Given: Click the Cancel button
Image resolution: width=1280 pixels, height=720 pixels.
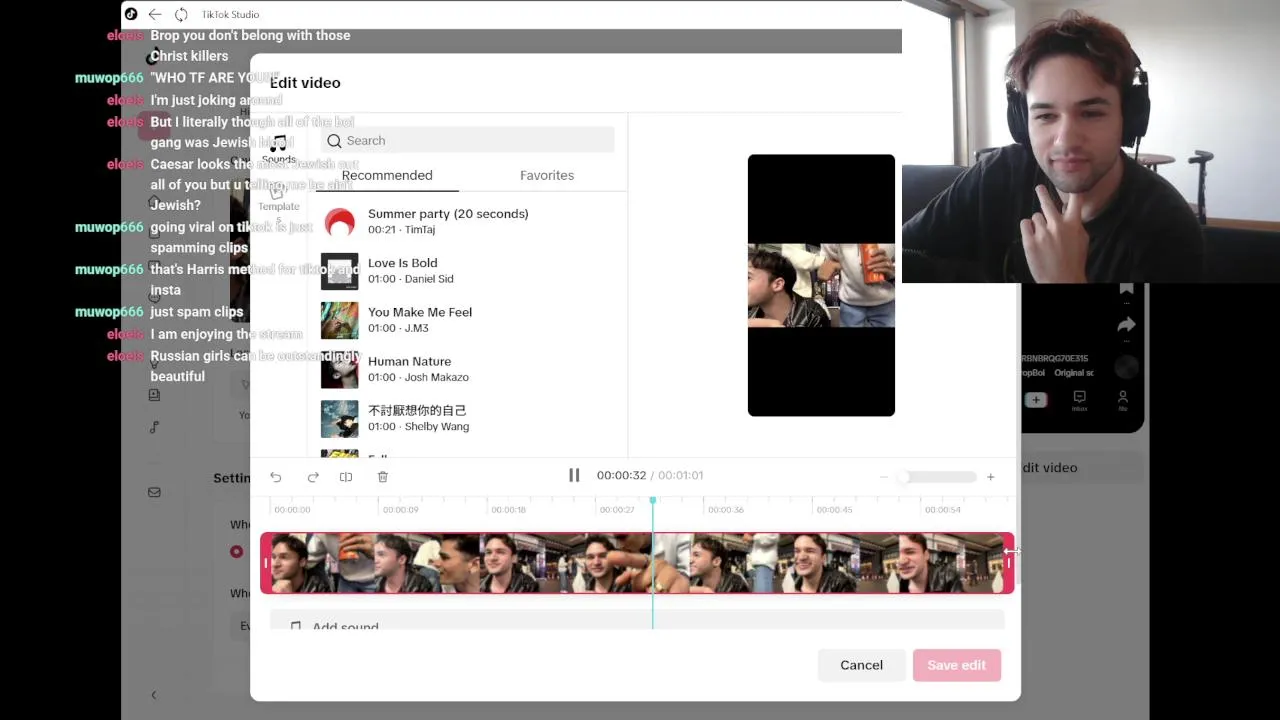Looking at the screenshot, I should tap(861, 665).
